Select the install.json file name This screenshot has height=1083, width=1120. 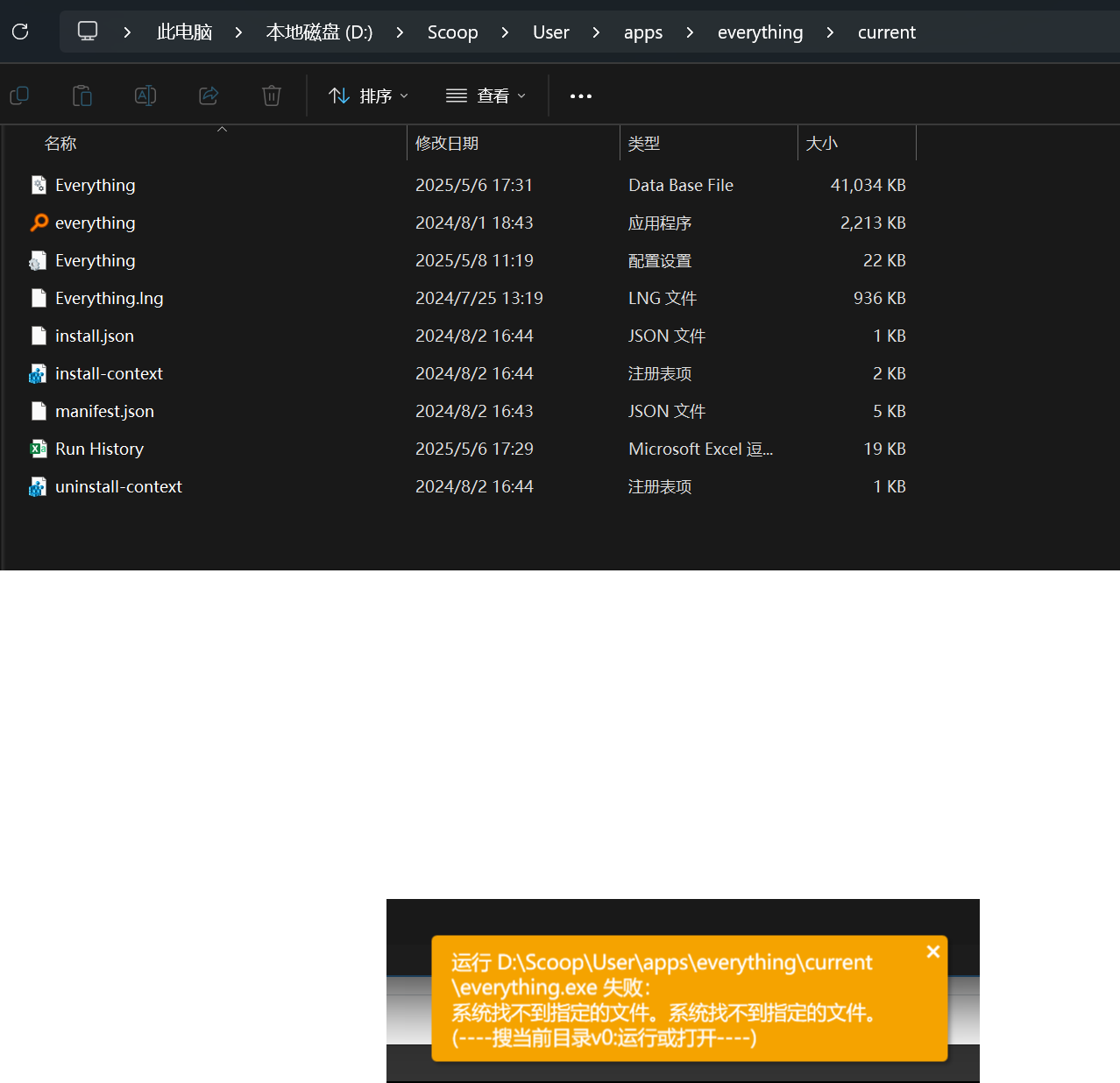pos(95,336)
